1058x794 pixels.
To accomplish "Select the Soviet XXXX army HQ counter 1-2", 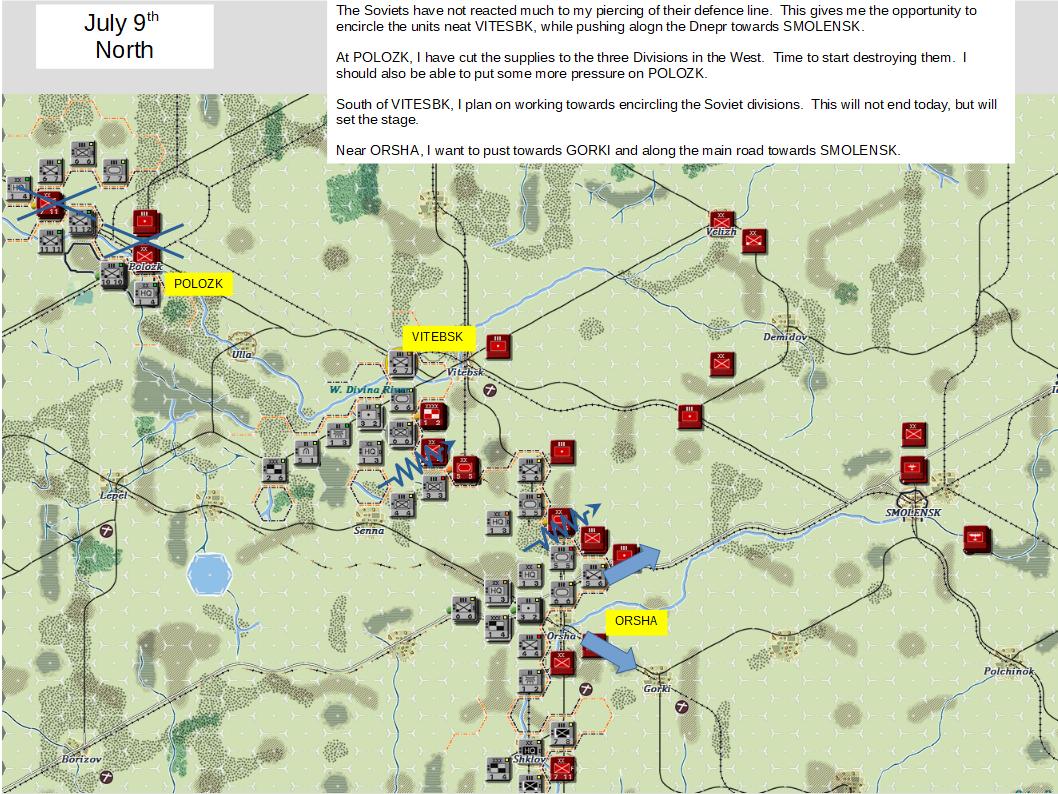I will [433, 416].
